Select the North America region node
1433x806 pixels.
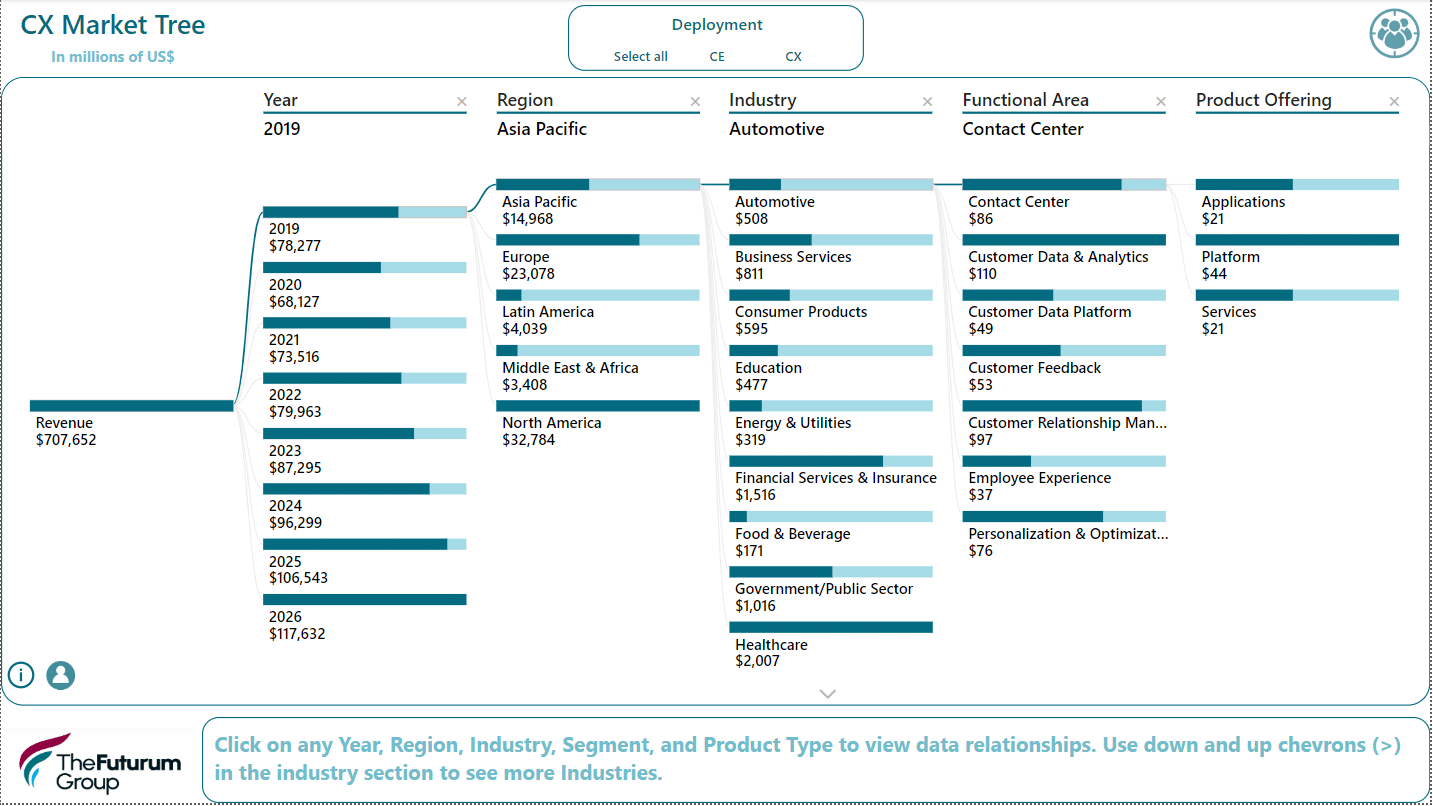598,406
